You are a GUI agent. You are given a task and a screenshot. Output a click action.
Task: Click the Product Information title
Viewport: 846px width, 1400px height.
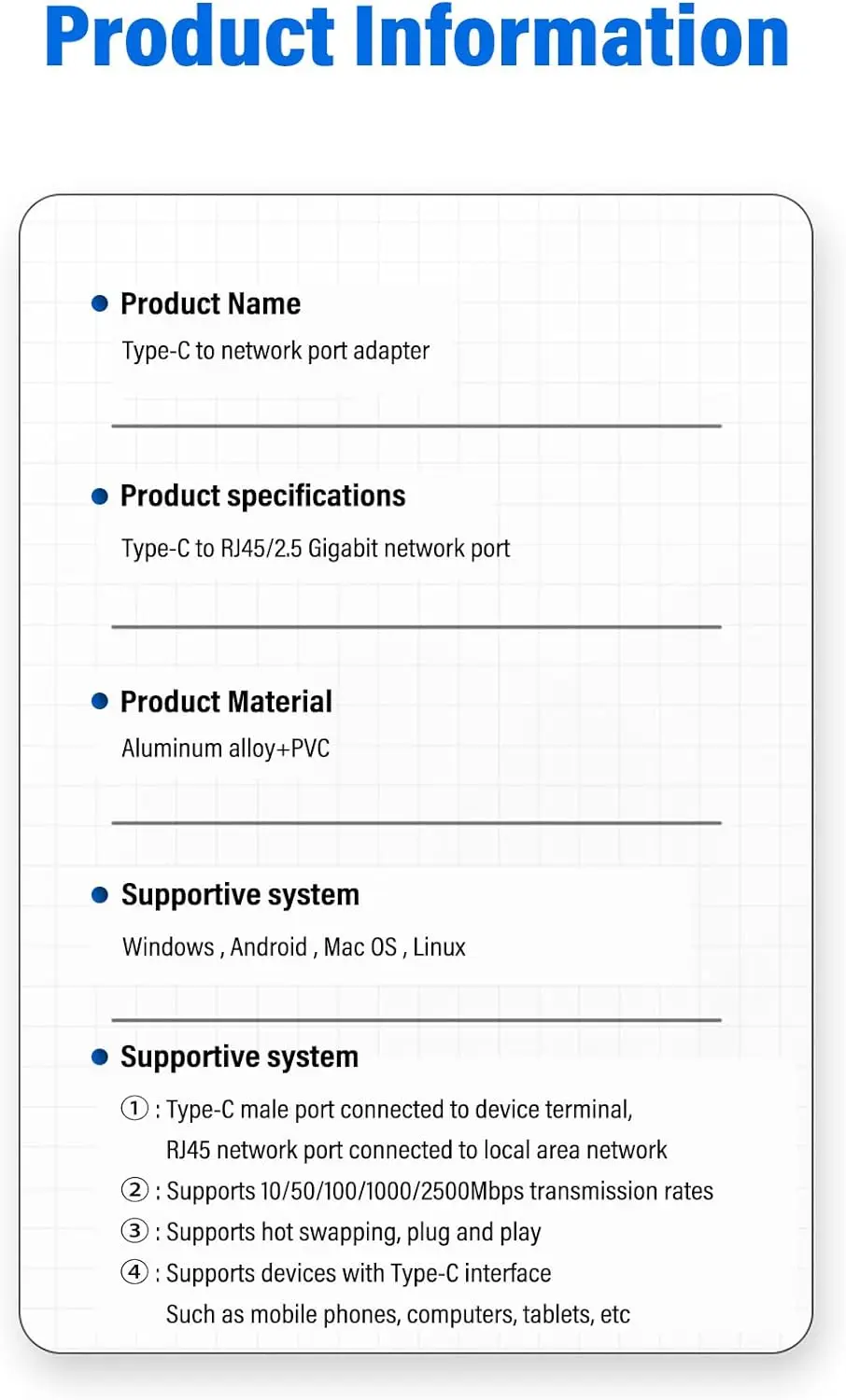pyautogui.click(x=417, y=35)
